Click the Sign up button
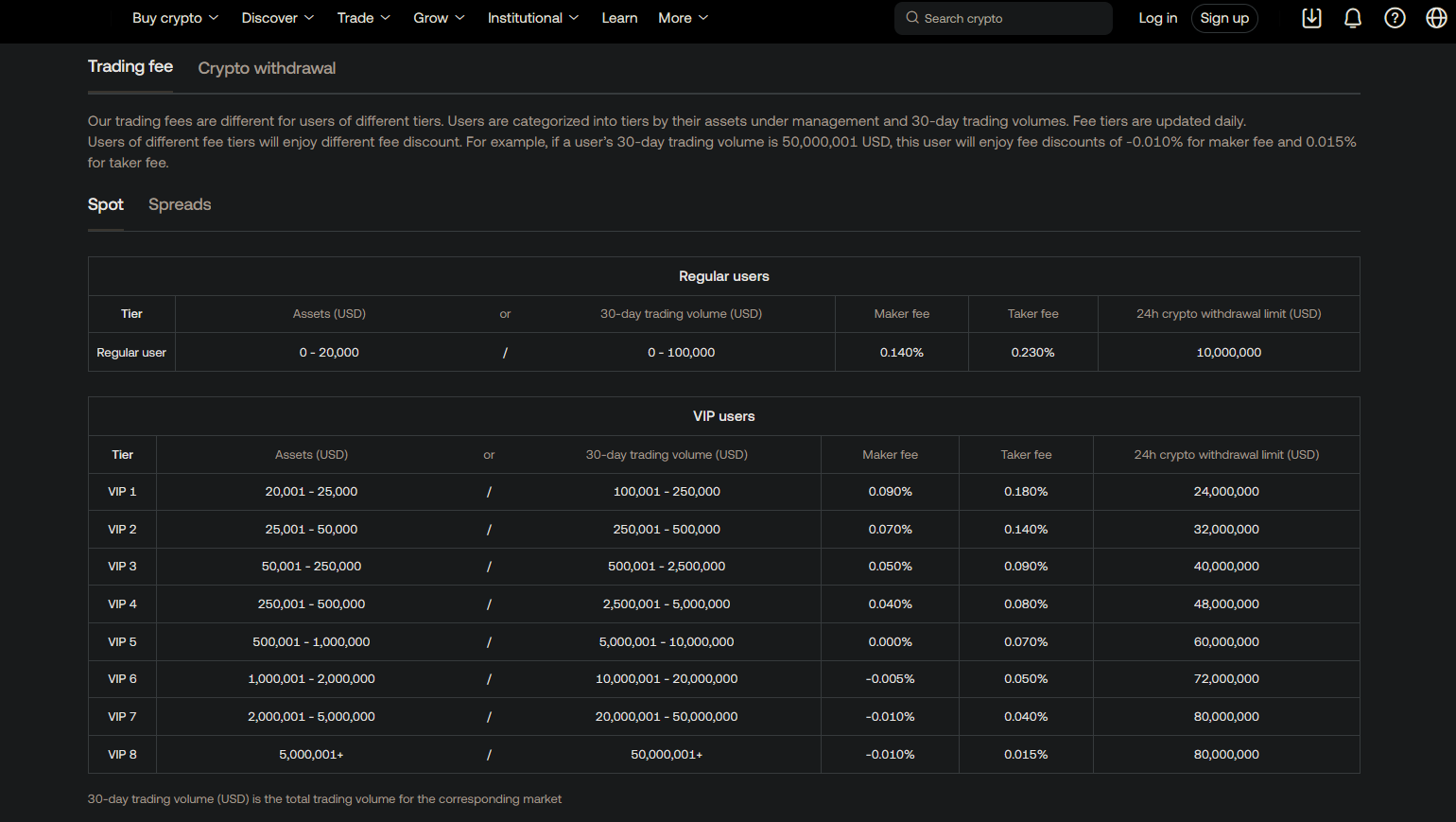This screenshot has height=822, width=1456. 1224,18
